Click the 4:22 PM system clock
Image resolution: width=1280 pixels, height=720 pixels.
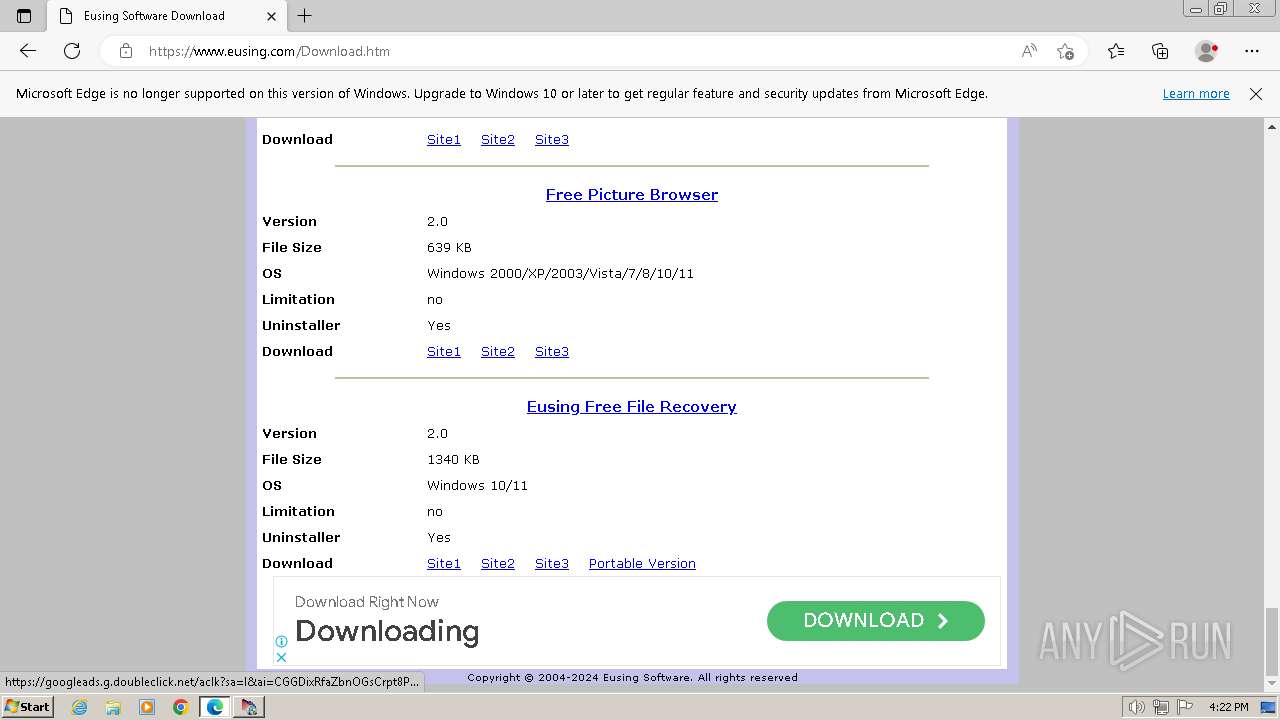point(1228,707)
